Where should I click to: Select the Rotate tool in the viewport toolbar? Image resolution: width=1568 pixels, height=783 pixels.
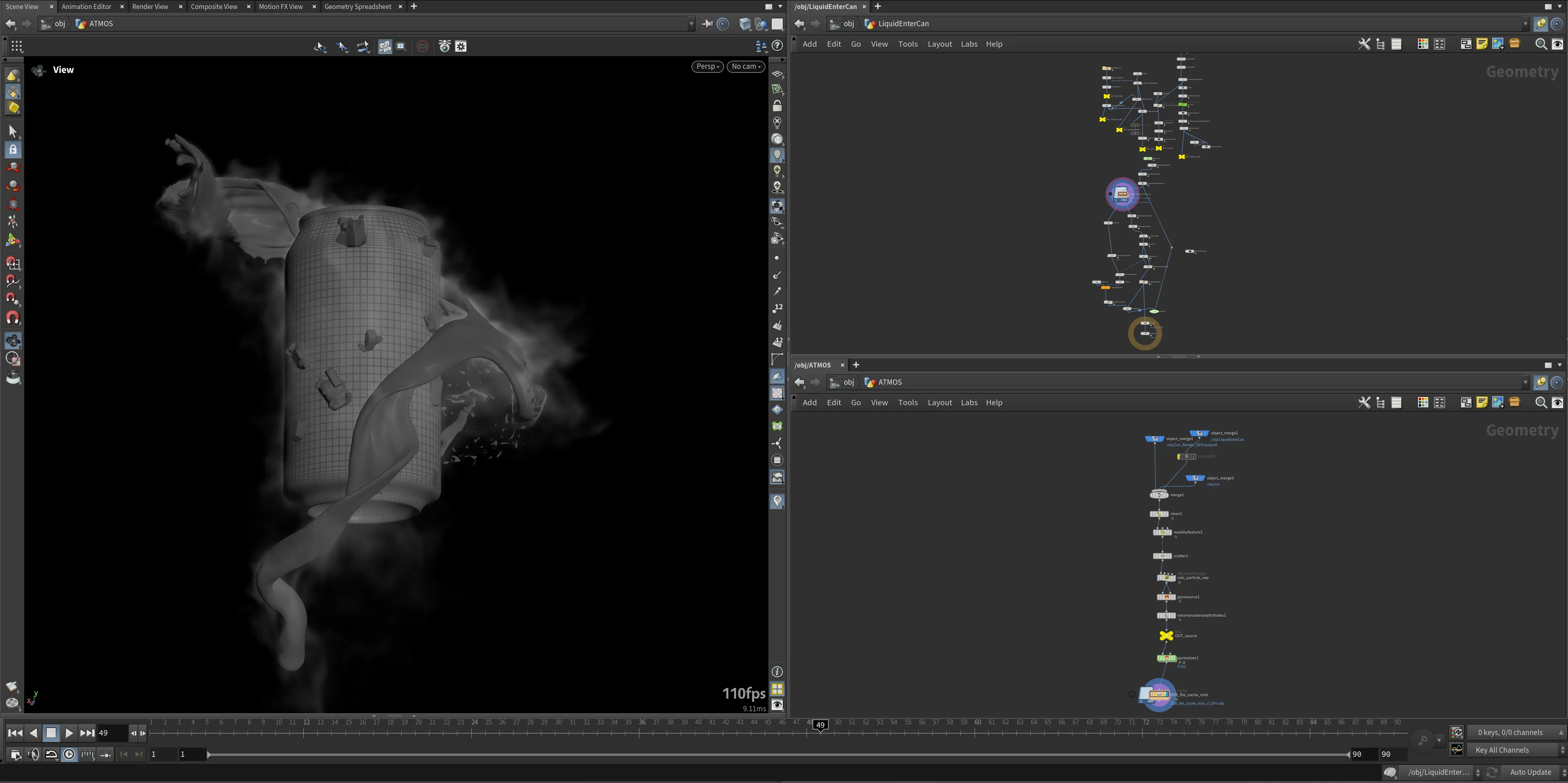pyautogui.click(x=13, y=186)
